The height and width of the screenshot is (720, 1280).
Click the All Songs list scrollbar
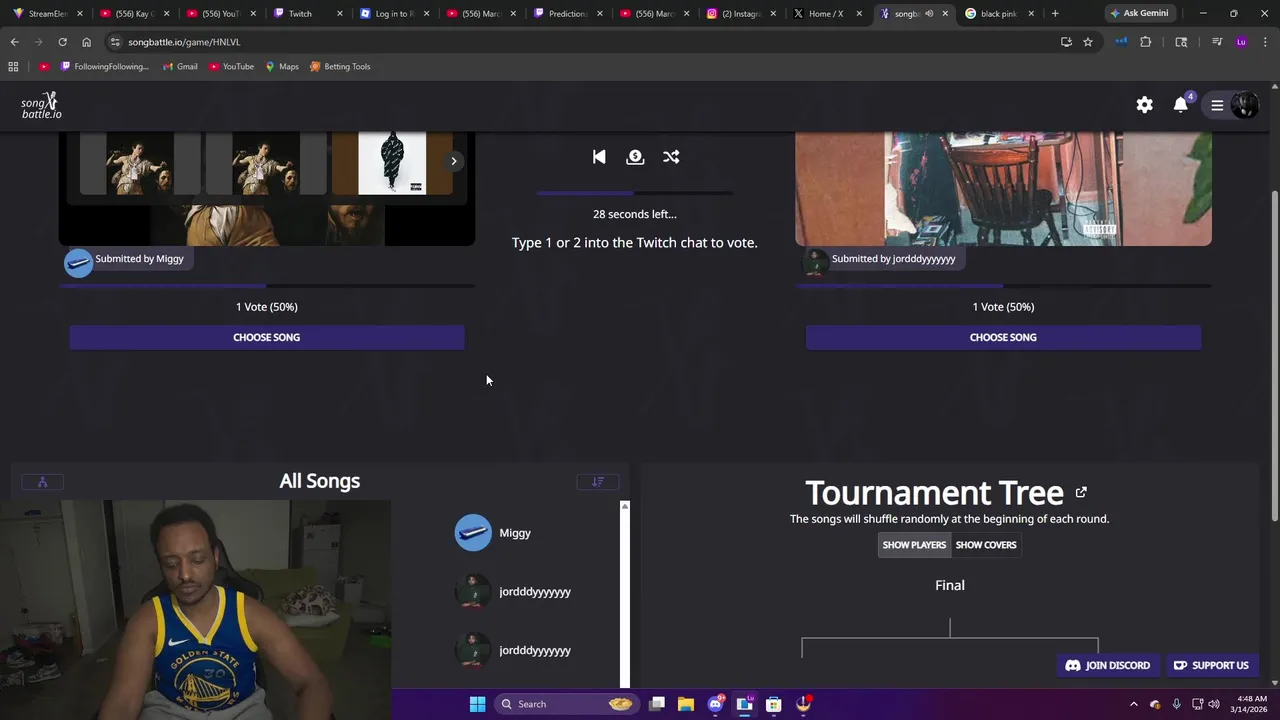coord(625,595)
